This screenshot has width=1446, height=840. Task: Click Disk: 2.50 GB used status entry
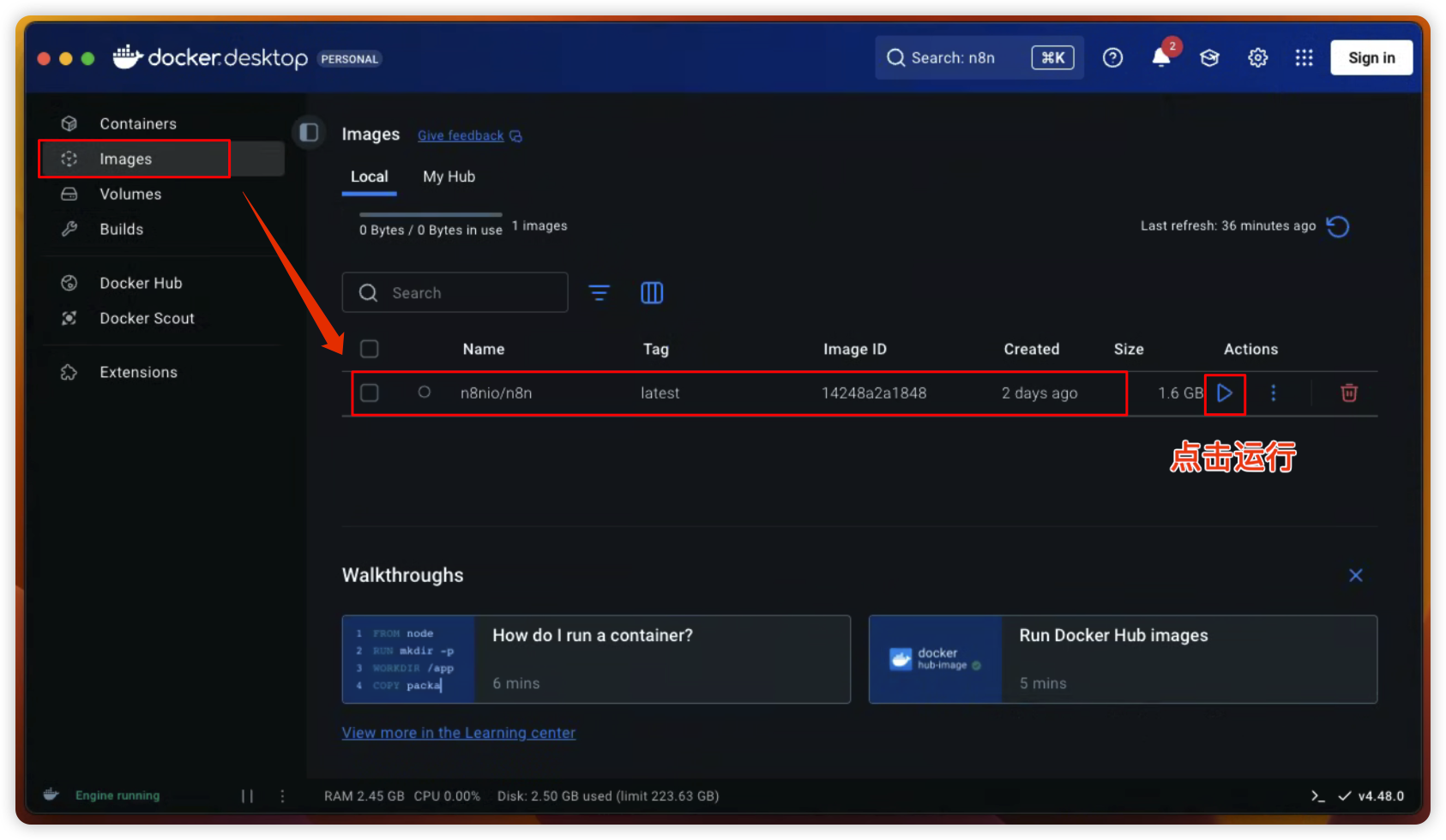(x=608, y=795)
